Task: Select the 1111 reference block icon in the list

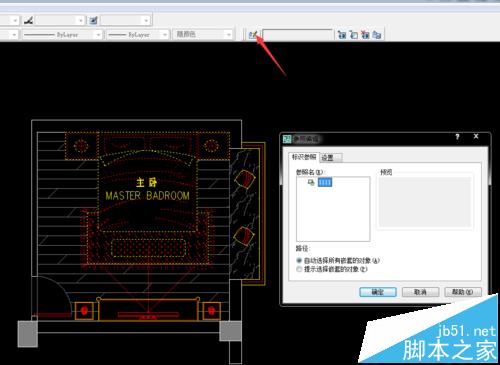Action: coord(311,182)
